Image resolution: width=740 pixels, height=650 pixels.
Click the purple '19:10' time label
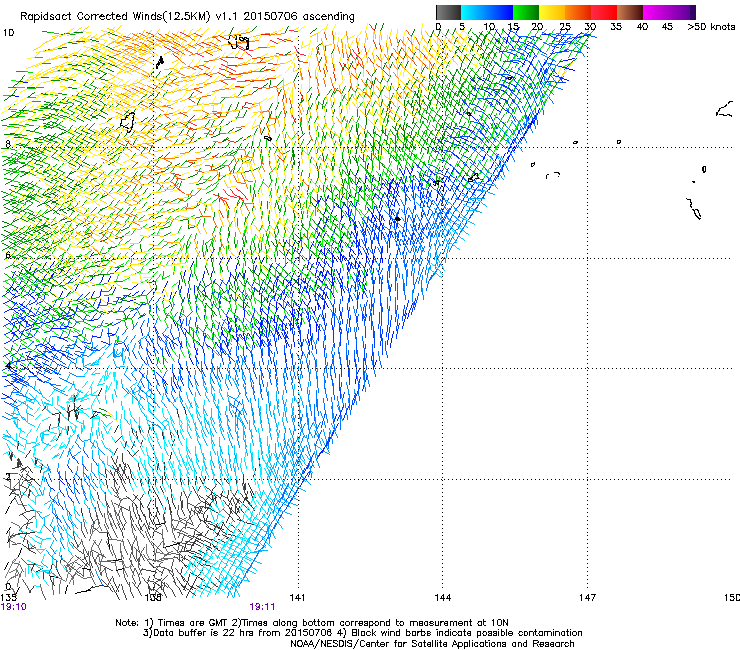(x=14, y=607)
